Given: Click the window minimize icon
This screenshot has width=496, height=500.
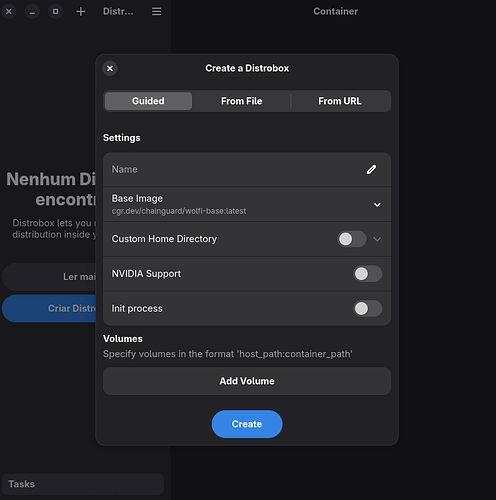Looking at the screenshot, I should [32, 12].
